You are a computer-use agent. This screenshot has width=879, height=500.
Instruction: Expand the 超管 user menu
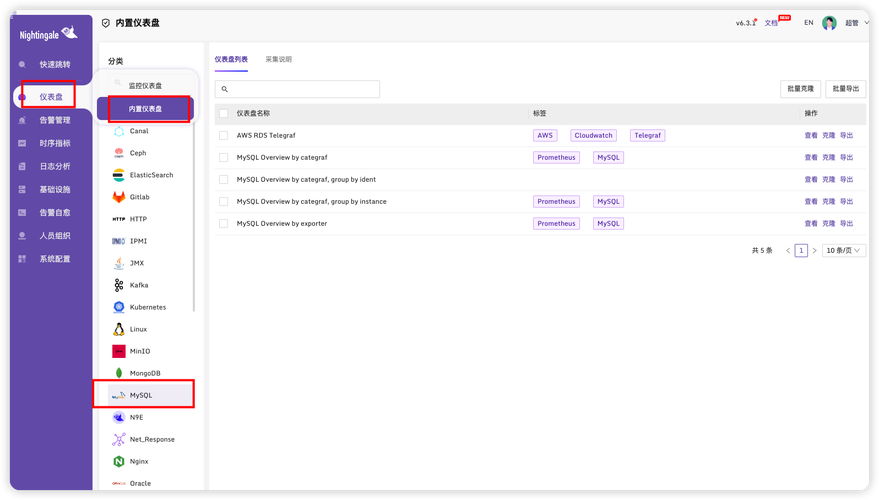[857, 23]
